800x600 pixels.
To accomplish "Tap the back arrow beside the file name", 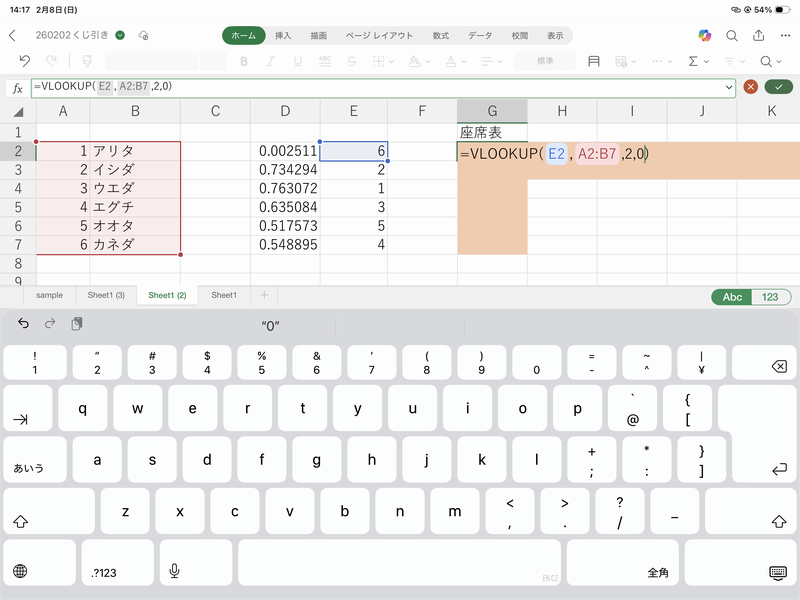I will point(12,35).
